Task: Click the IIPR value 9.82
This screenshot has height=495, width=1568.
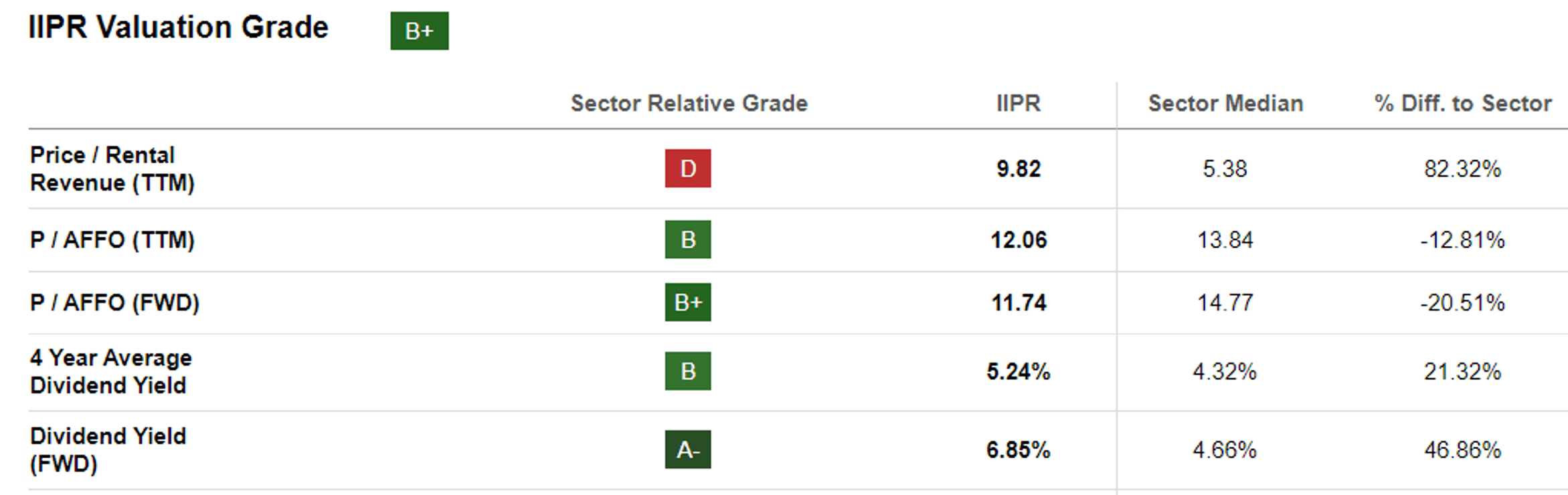Action: pyautogui.click(x=1018, y=169)
